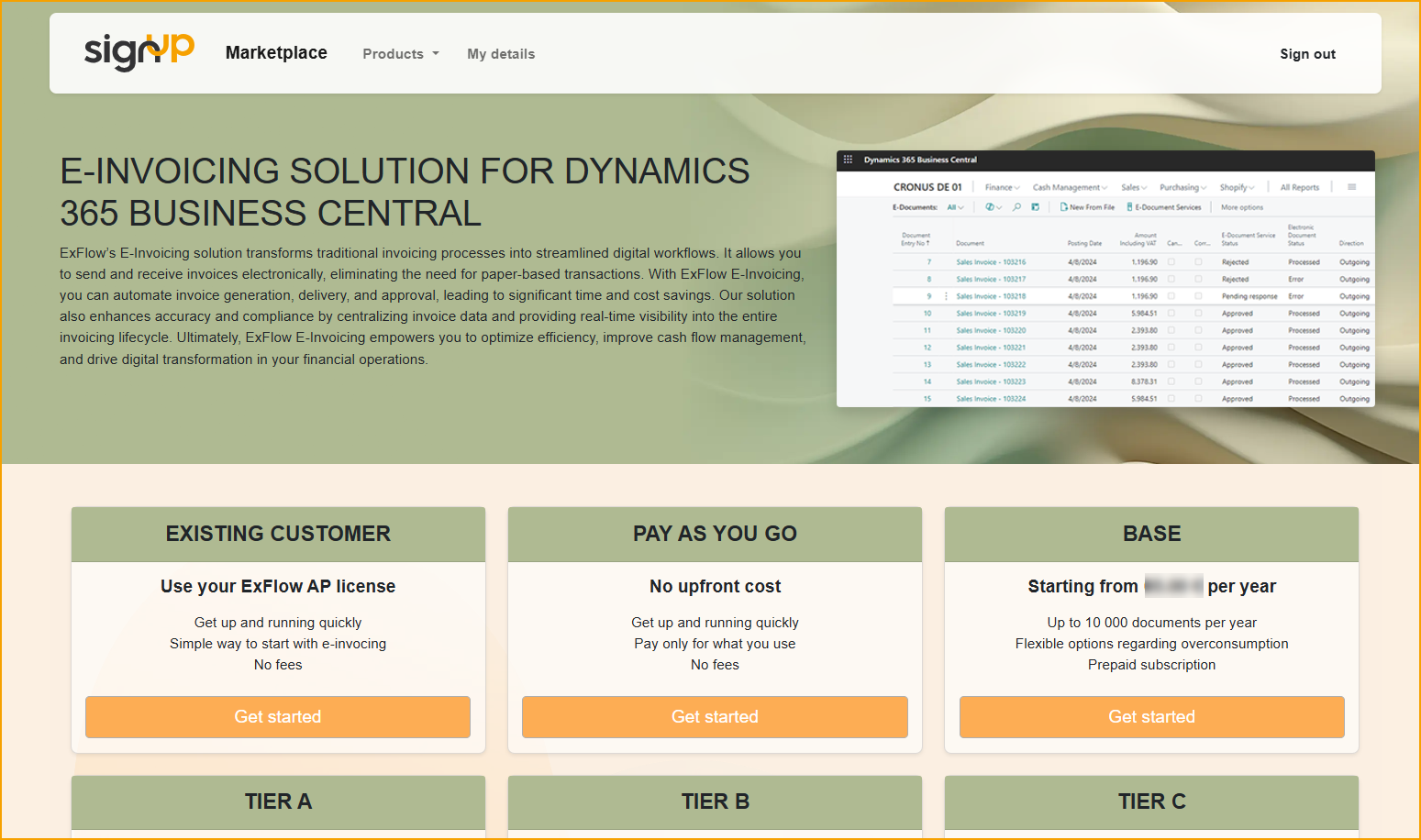The height and width of the screenshot is (840, 1421).
Task: Click Get started under Pay As You Go
Action: coord(715,716)
